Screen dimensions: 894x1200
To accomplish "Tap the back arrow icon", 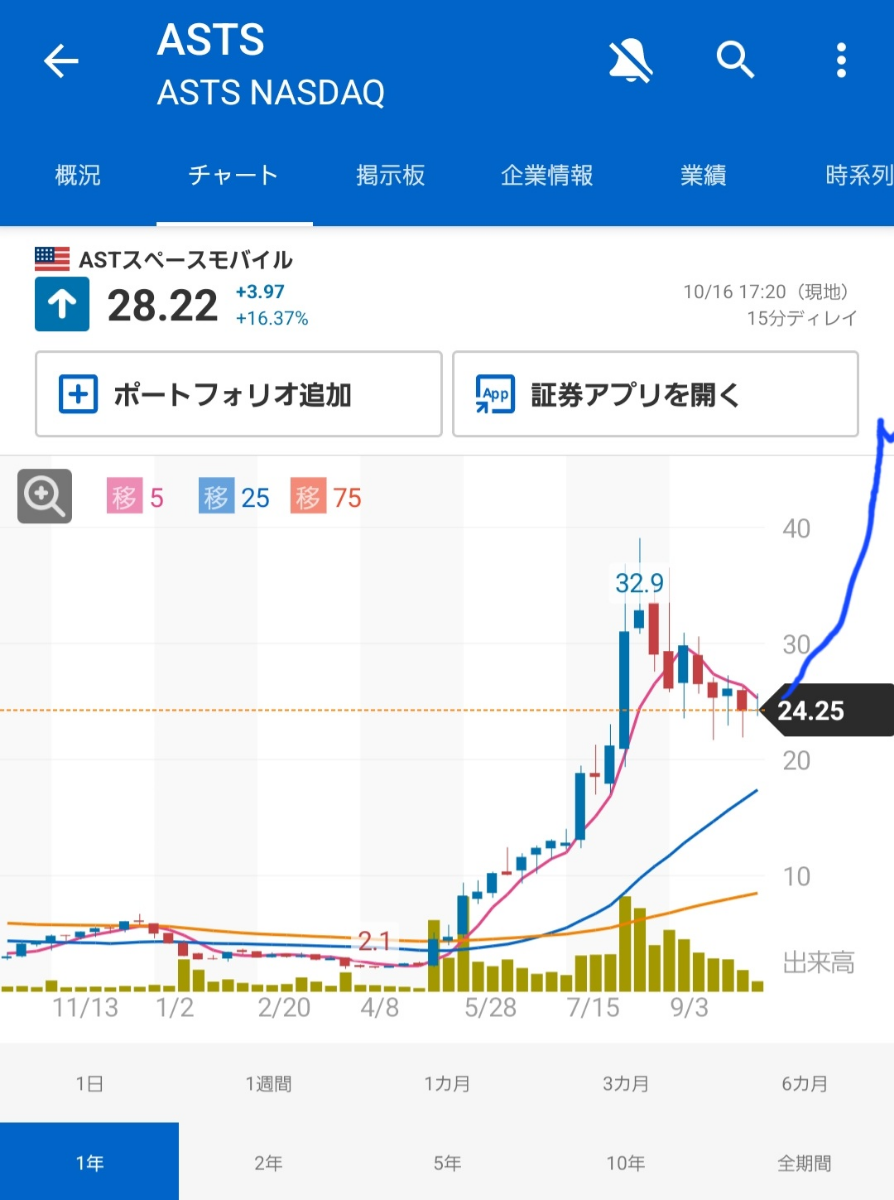I will (x=61, y=62).
